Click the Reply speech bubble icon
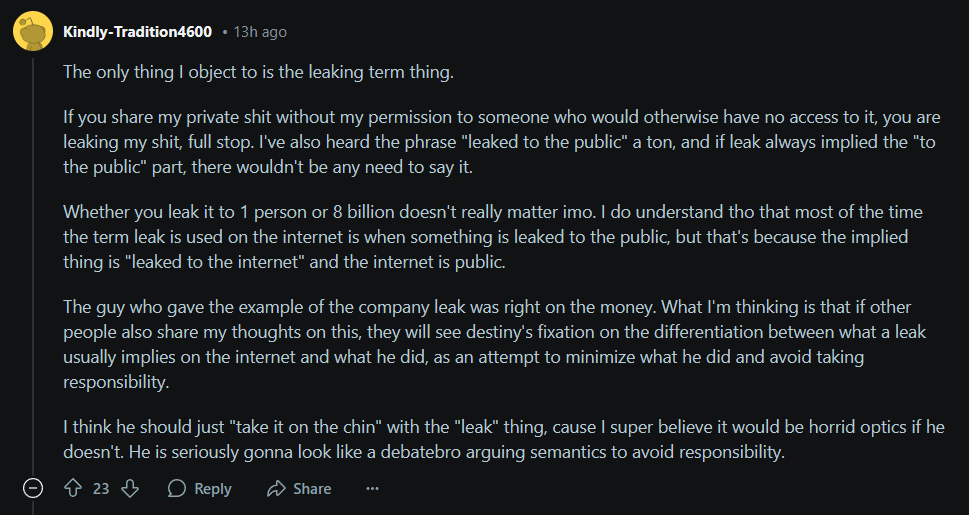 (x=177, y=489)
